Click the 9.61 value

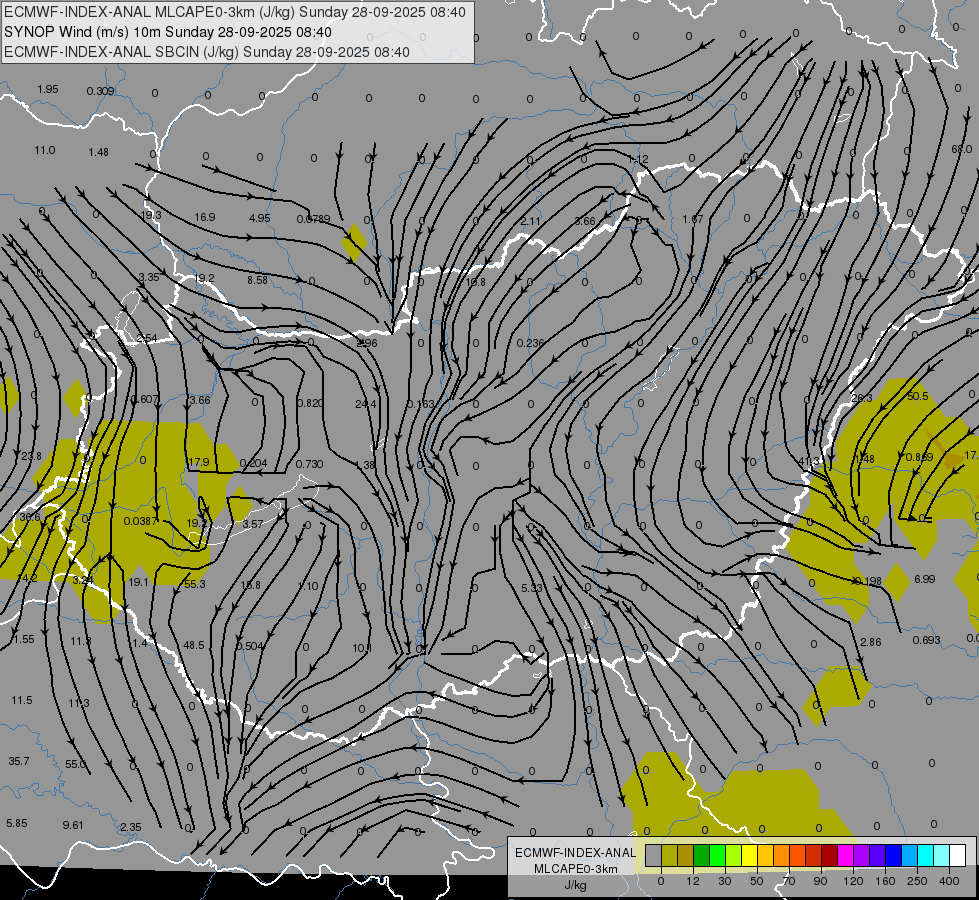point(73,825)
